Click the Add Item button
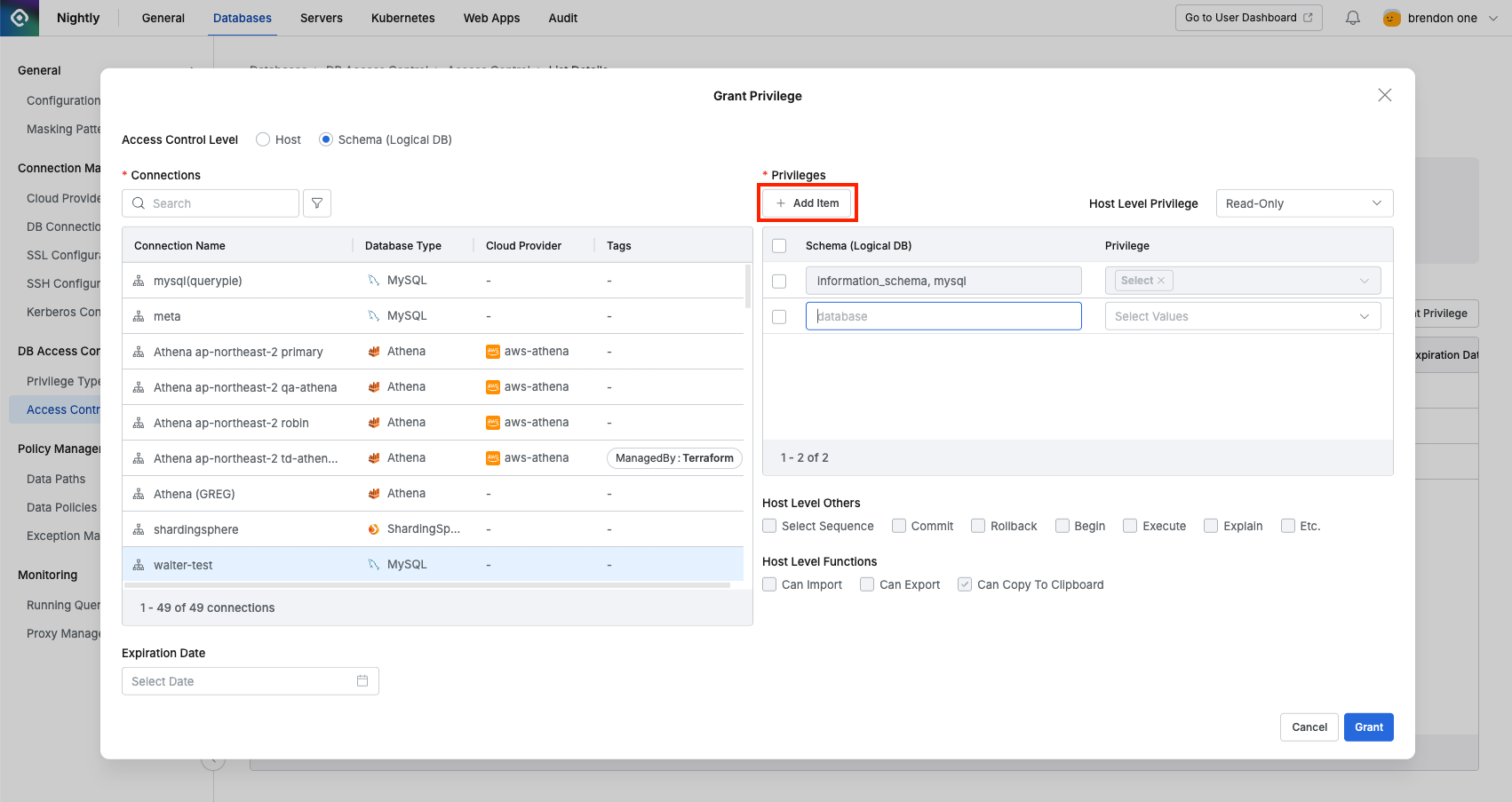Image resolution: width=1512 pixels, height=802 pixels. click(x=808, y=203)
